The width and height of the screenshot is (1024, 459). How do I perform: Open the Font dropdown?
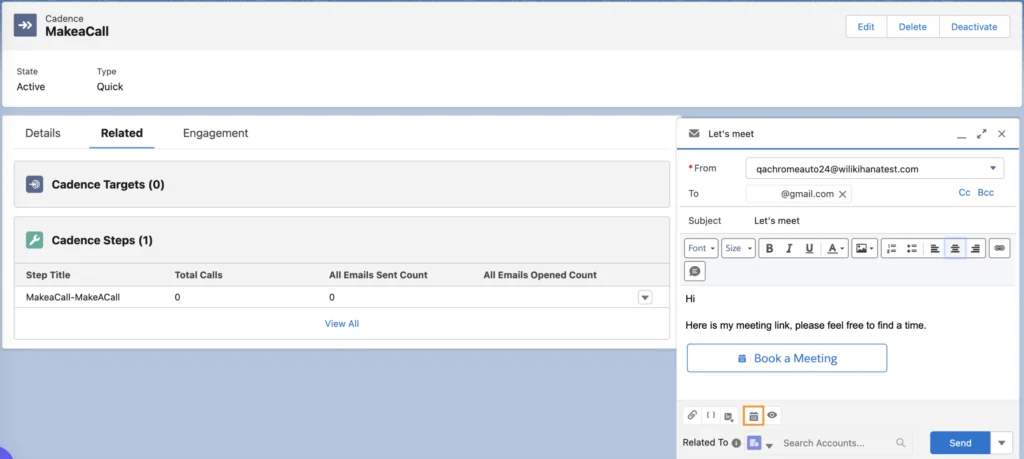[701, 248]
